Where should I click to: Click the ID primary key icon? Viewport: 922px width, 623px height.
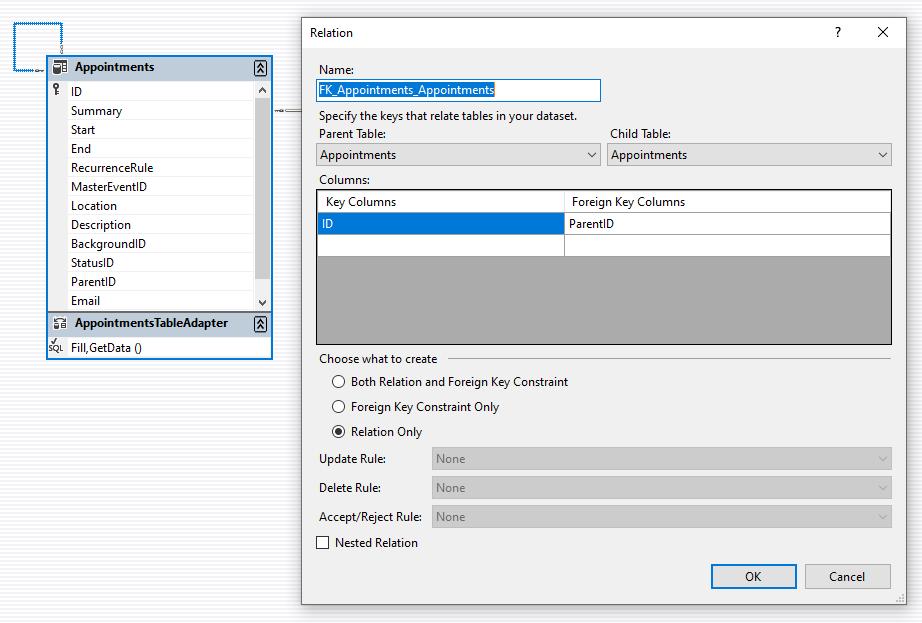click(56, 90)
